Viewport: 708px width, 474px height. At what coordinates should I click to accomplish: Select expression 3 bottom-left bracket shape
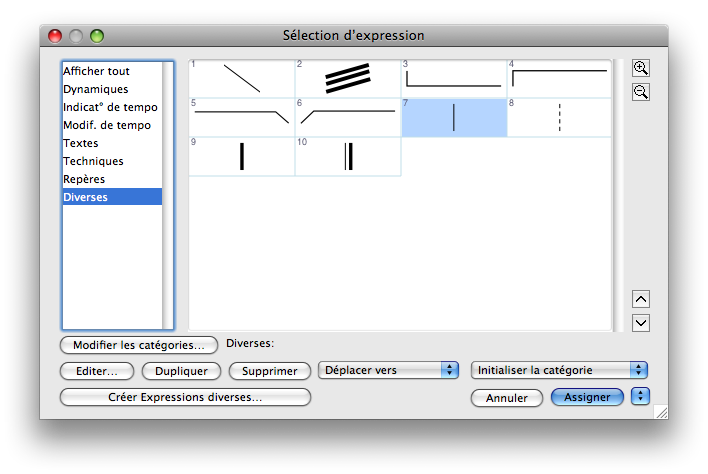[x=454, y=78]
